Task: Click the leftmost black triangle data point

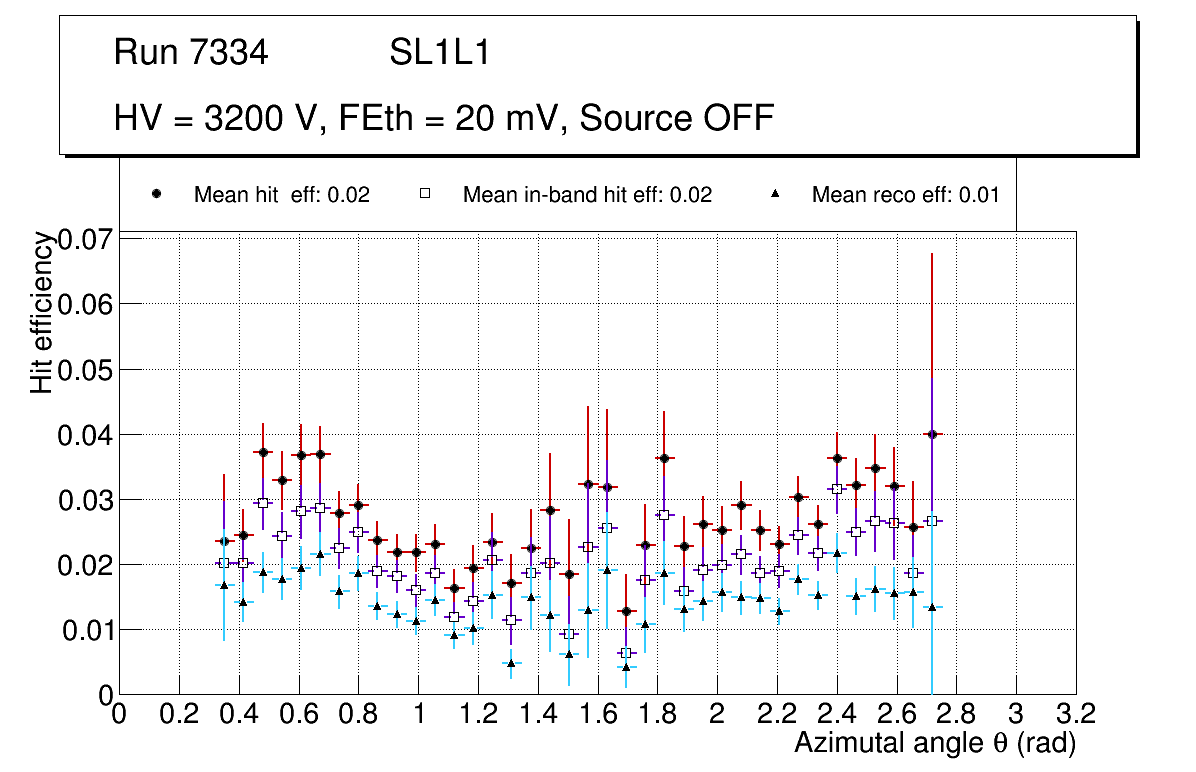Action: tap(224, 585)
